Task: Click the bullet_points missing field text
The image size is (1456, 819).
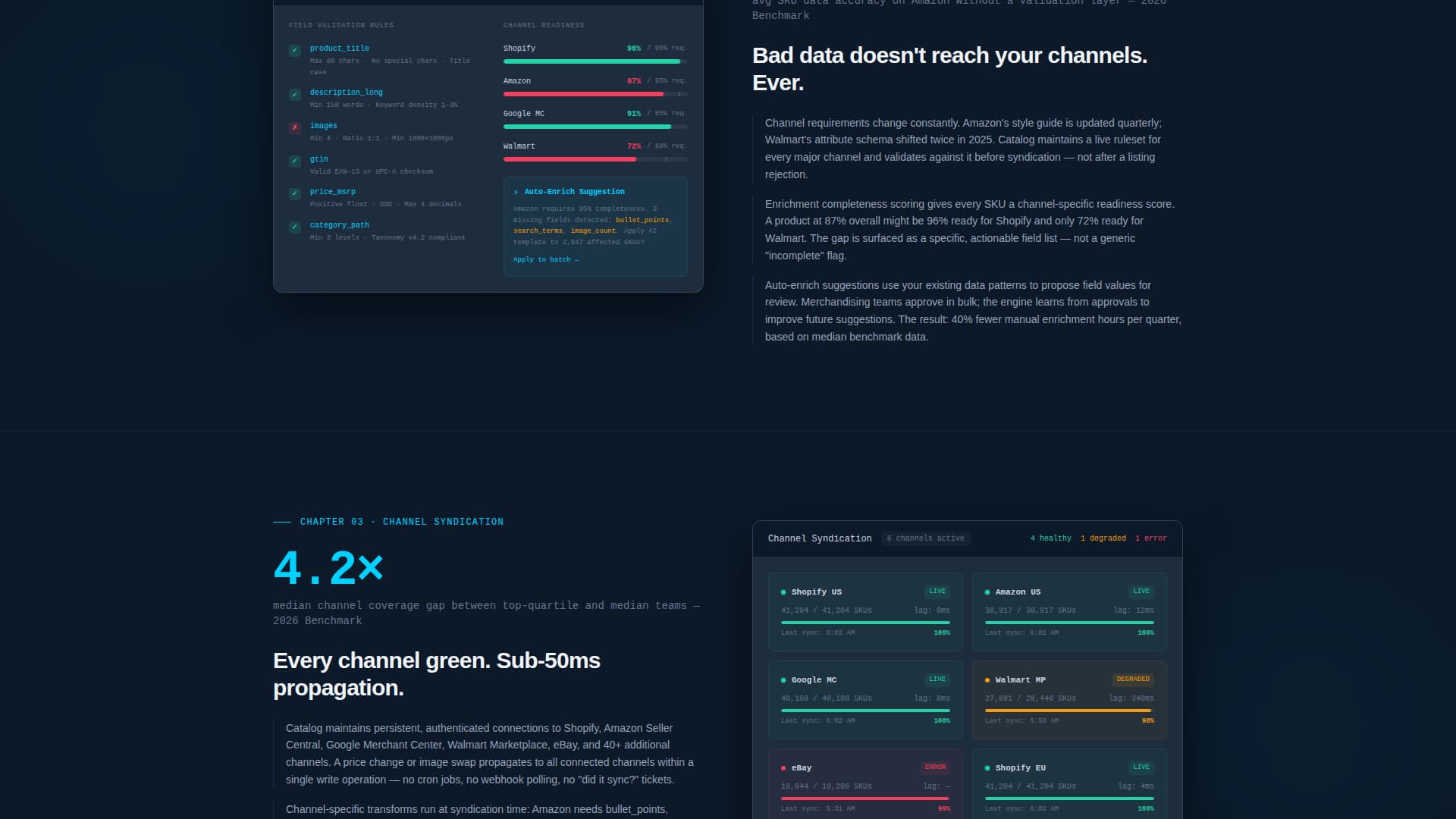Action: [642, 220]
